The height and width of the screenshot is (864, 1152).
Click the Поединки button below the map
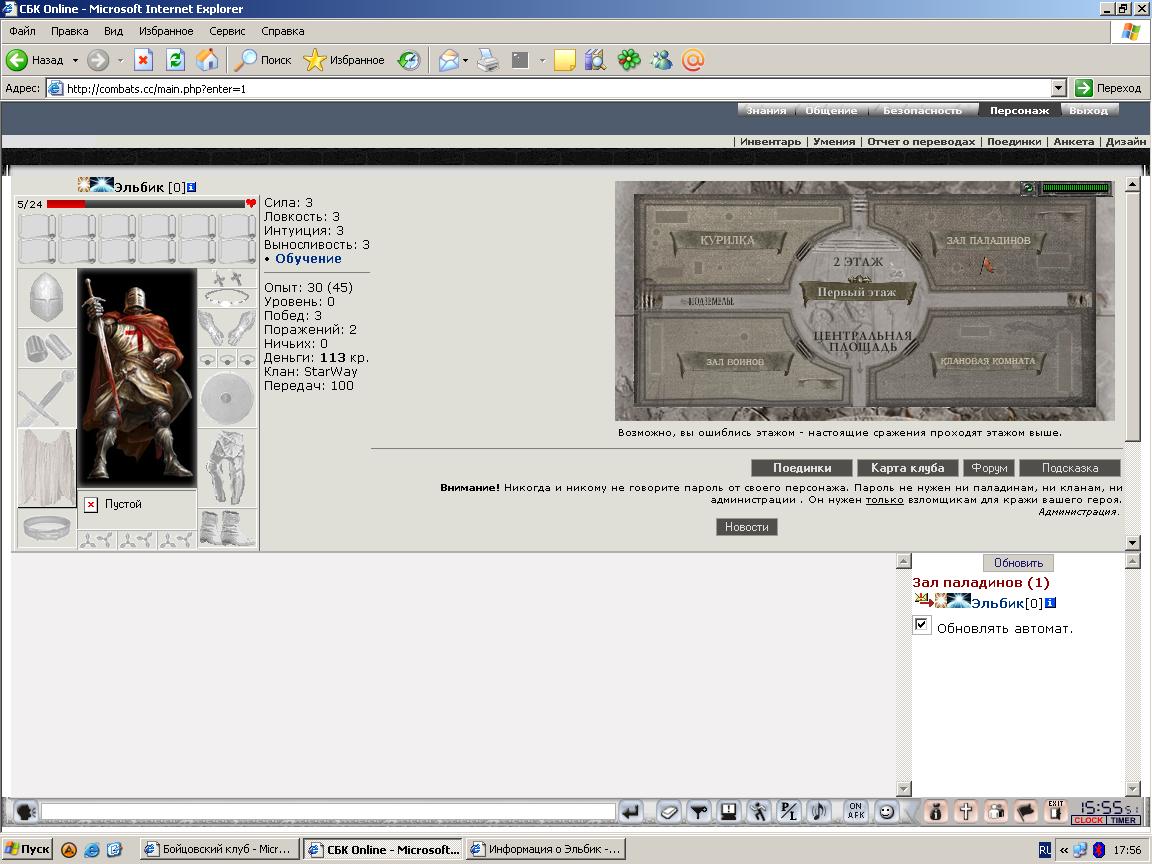(x=802, y=468)
